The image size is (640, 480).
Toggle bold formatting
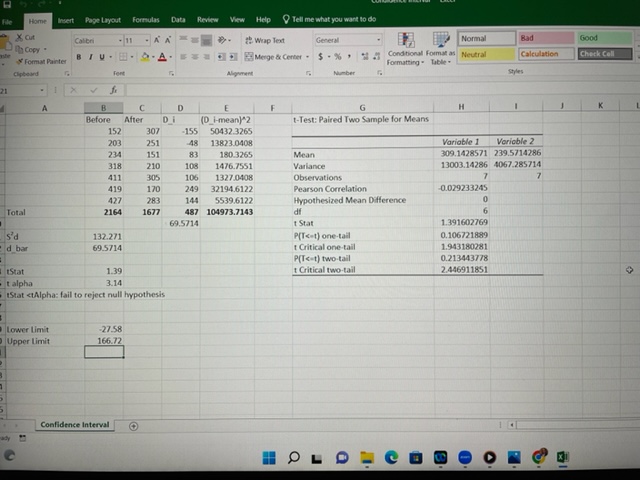click(78, 57)
